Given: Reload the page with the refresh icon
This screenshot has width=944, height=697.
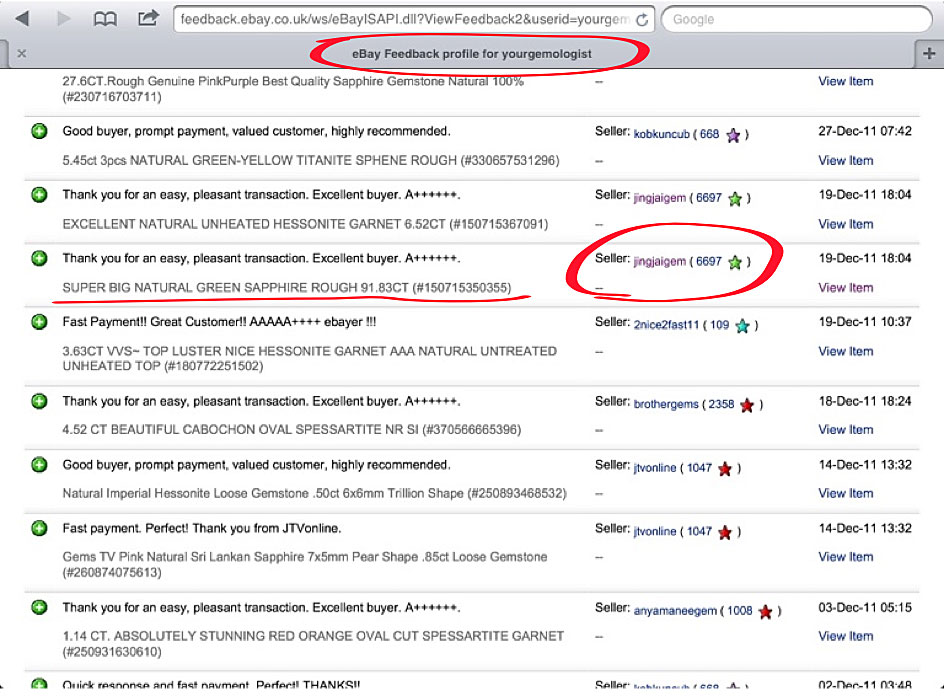Looking at the screenshot, I should click(642, 20).
